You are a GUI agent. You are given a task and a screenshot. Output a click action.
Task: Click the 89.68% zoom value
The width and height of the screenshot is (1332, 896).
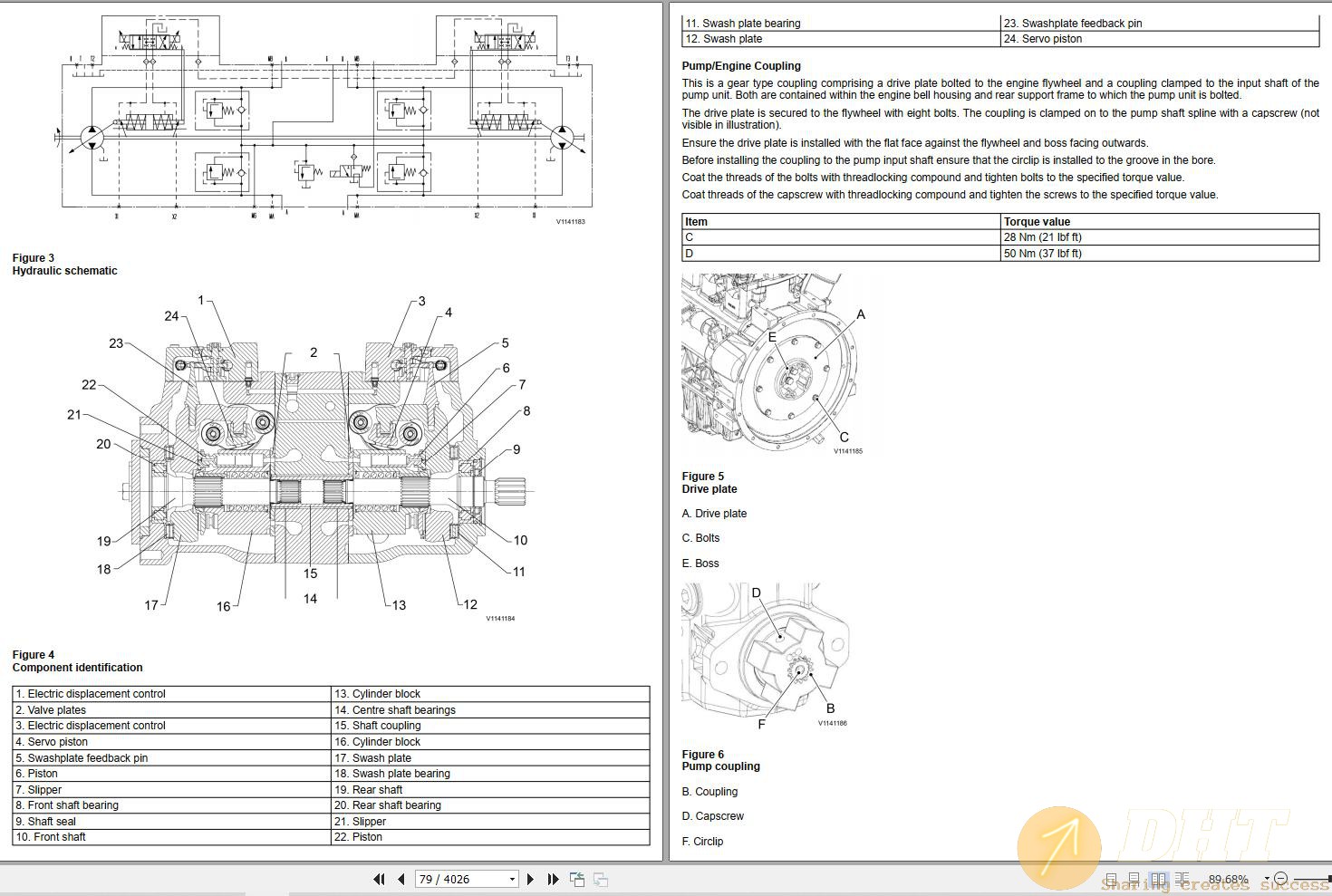click(1228, 879)
